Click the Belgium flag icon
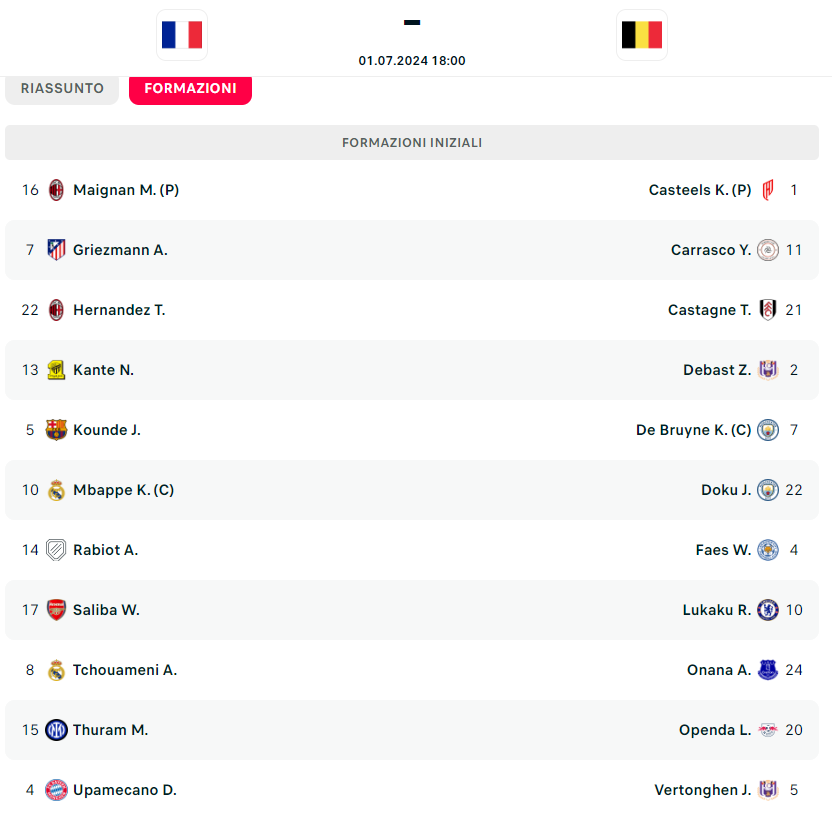 tap(642, 35)
